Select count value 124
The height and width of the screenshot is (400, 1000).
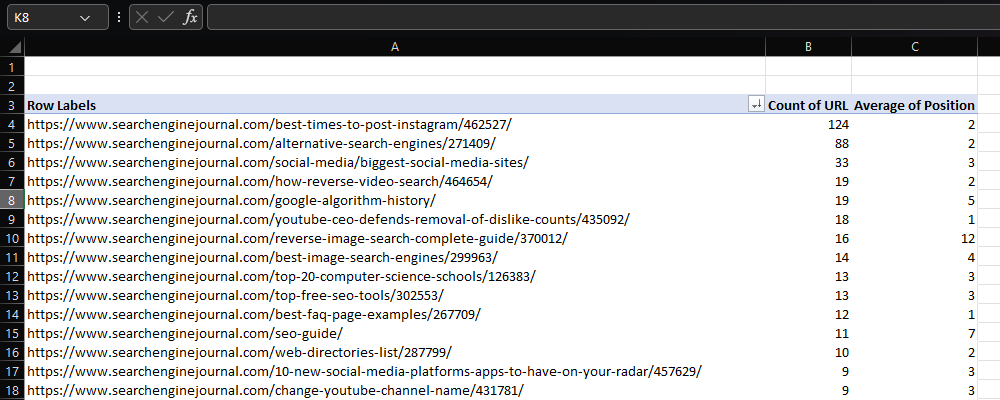808,124
